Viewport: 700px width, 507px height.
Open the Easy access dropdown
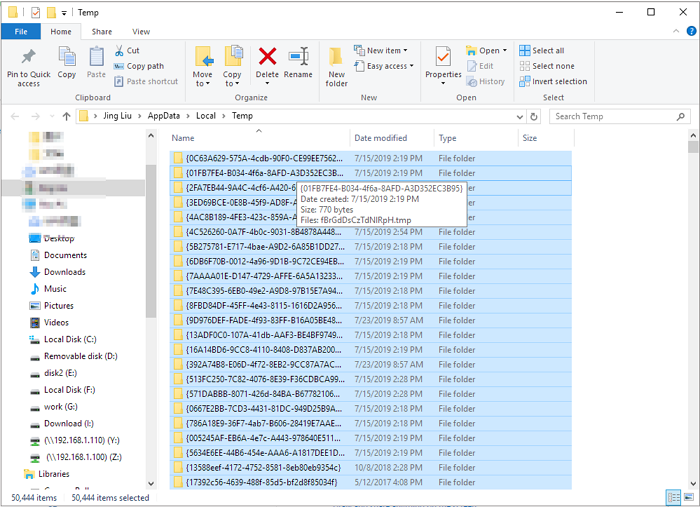pyautogui.click(x=386, y=66)
